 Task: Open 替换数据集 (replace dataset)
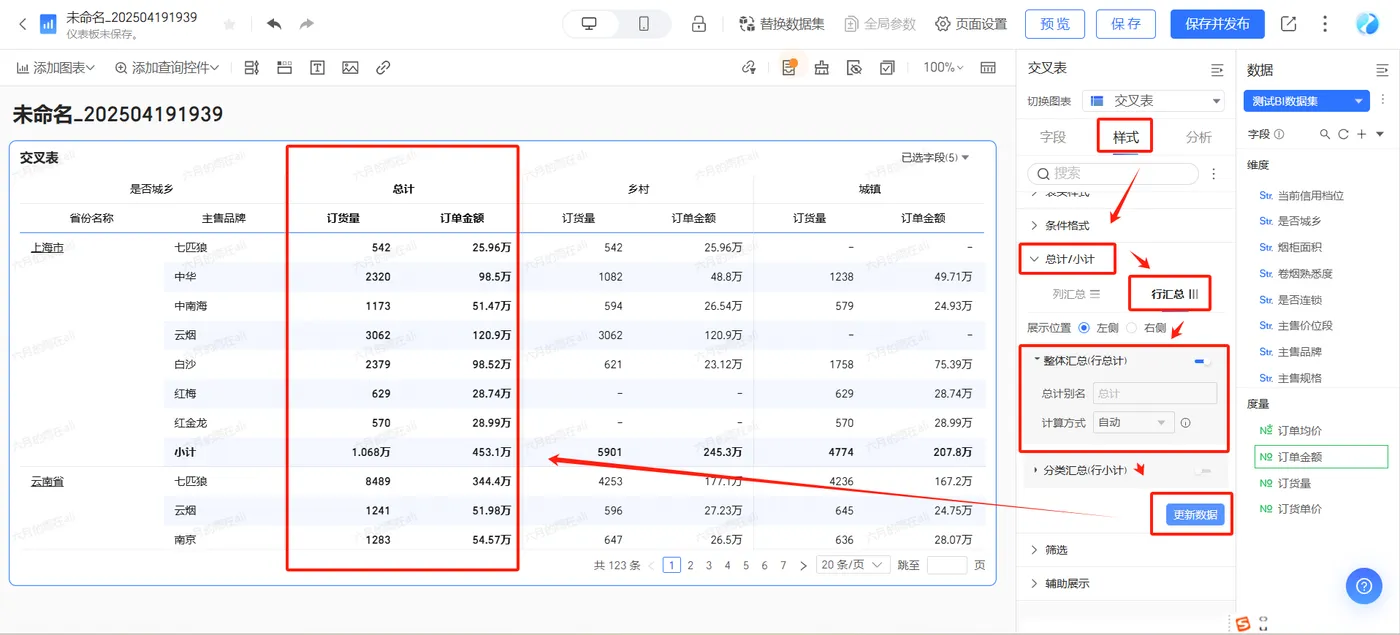click(781, 24)
